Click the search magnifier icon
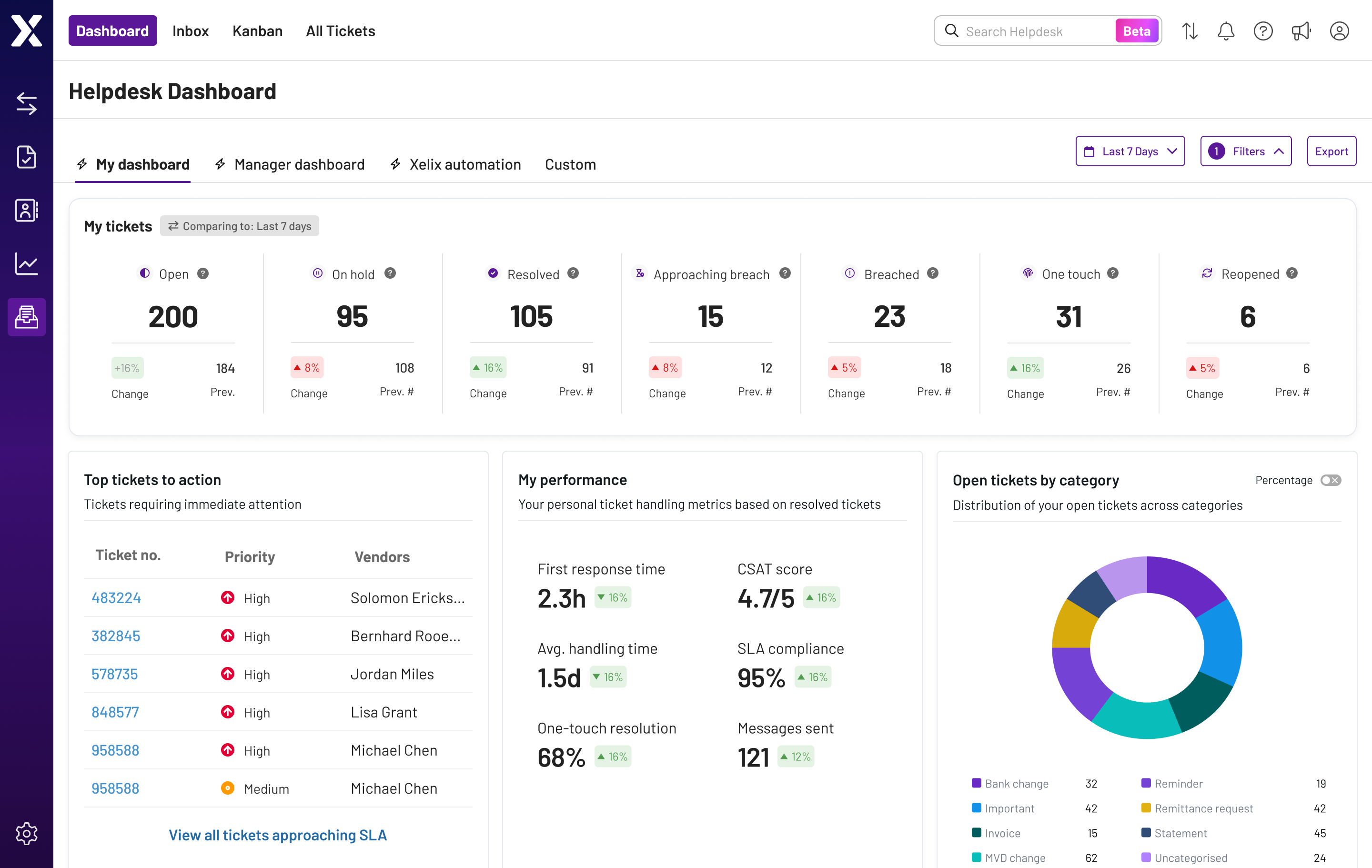 pyautogui.click(x=951, y=31)
